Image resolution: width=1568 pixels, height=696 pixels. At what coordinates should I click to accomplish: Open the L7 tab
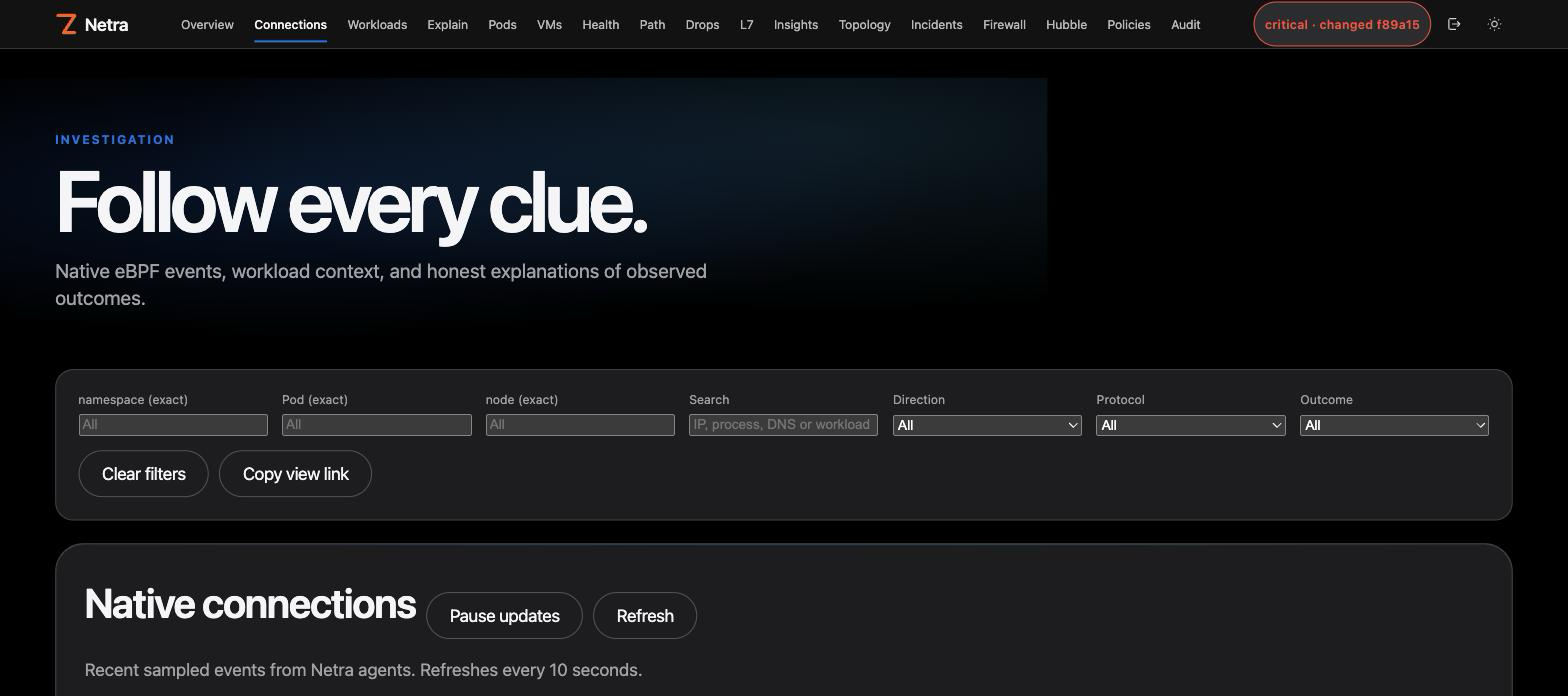(x=746, y=24)
